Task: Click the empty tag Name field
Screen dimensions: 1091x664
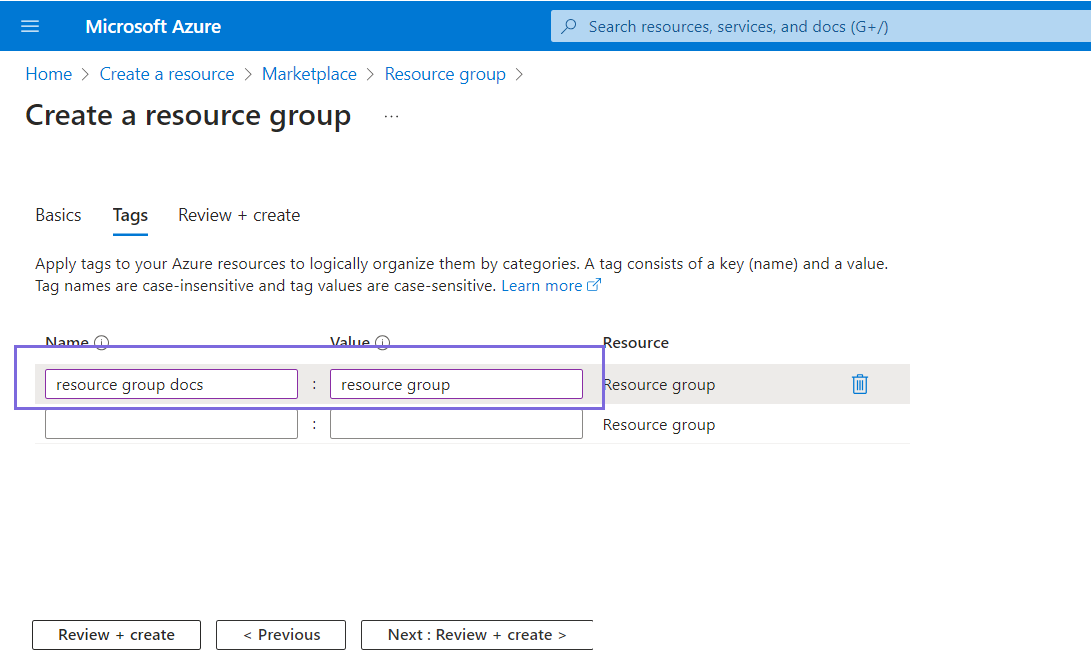Action: pos(171,425)
